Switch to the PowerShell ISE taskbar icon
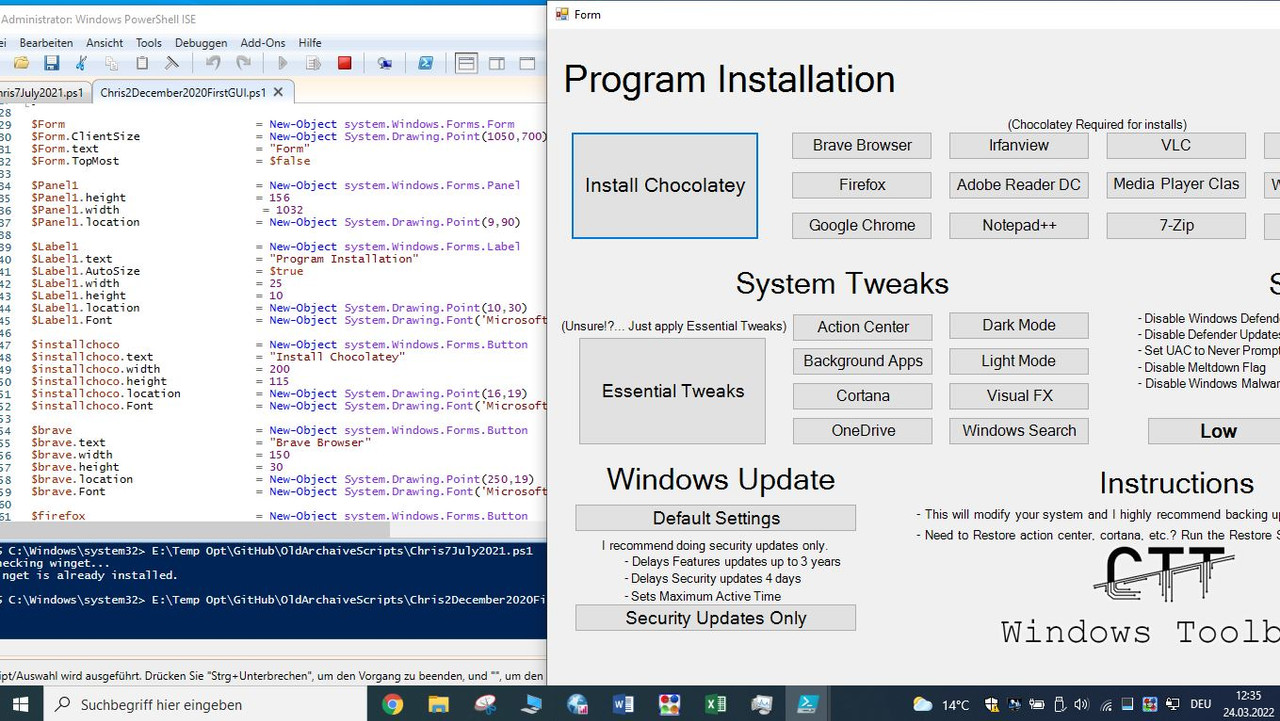Image resolution: width=1280 pixels, height=721 pixels. tap(808, 704)
